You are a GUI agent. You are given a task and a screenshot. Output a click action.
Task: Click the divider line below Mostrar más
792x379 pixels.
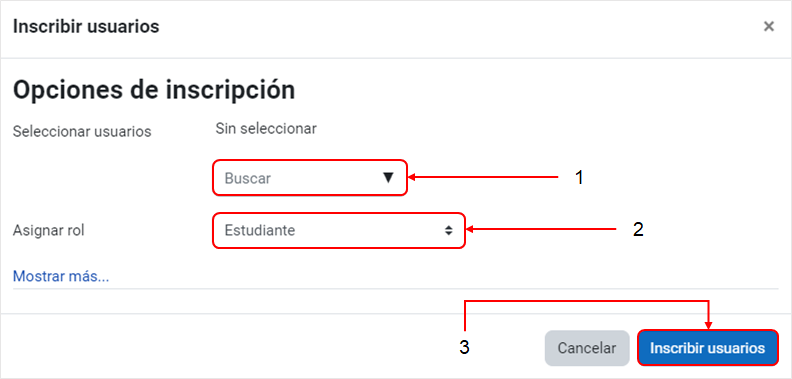pyautogui.click(x=395, y=289)
